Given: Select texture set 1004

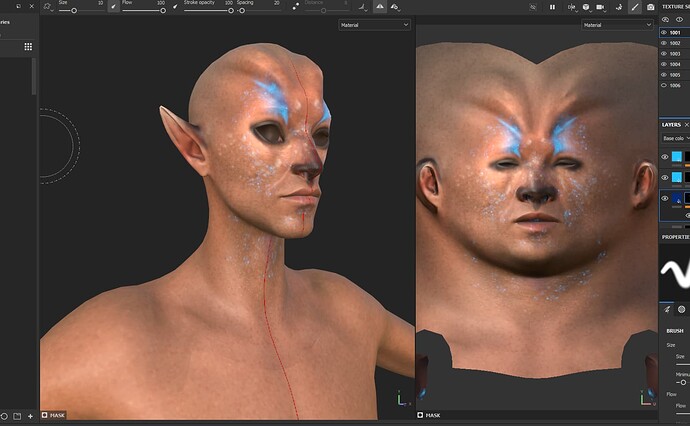Looking at the screenshot, I should [x=675, y=64].
